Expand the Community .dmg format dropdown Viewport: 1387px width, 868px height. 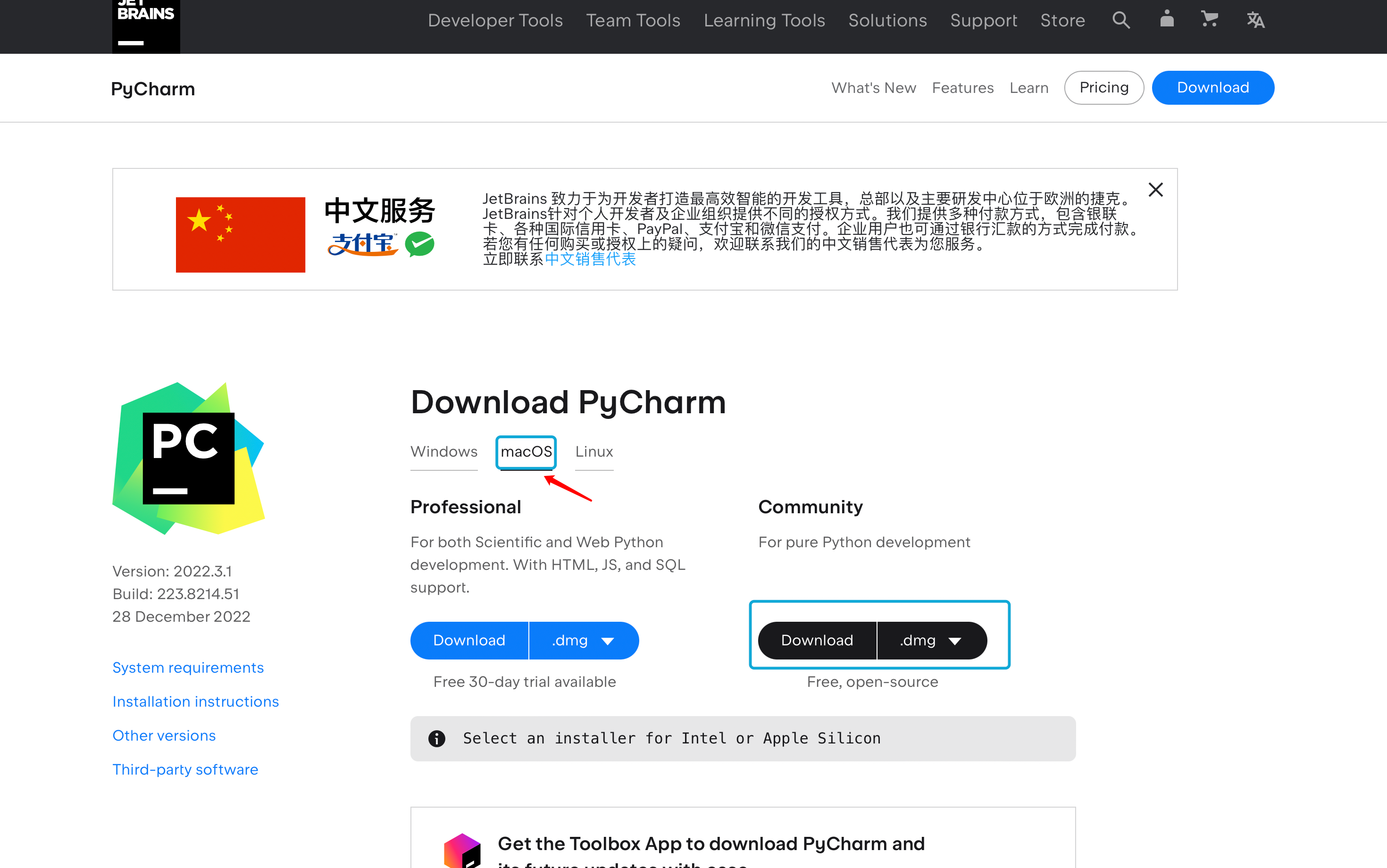pyautogui.click(x=931, y=641)
